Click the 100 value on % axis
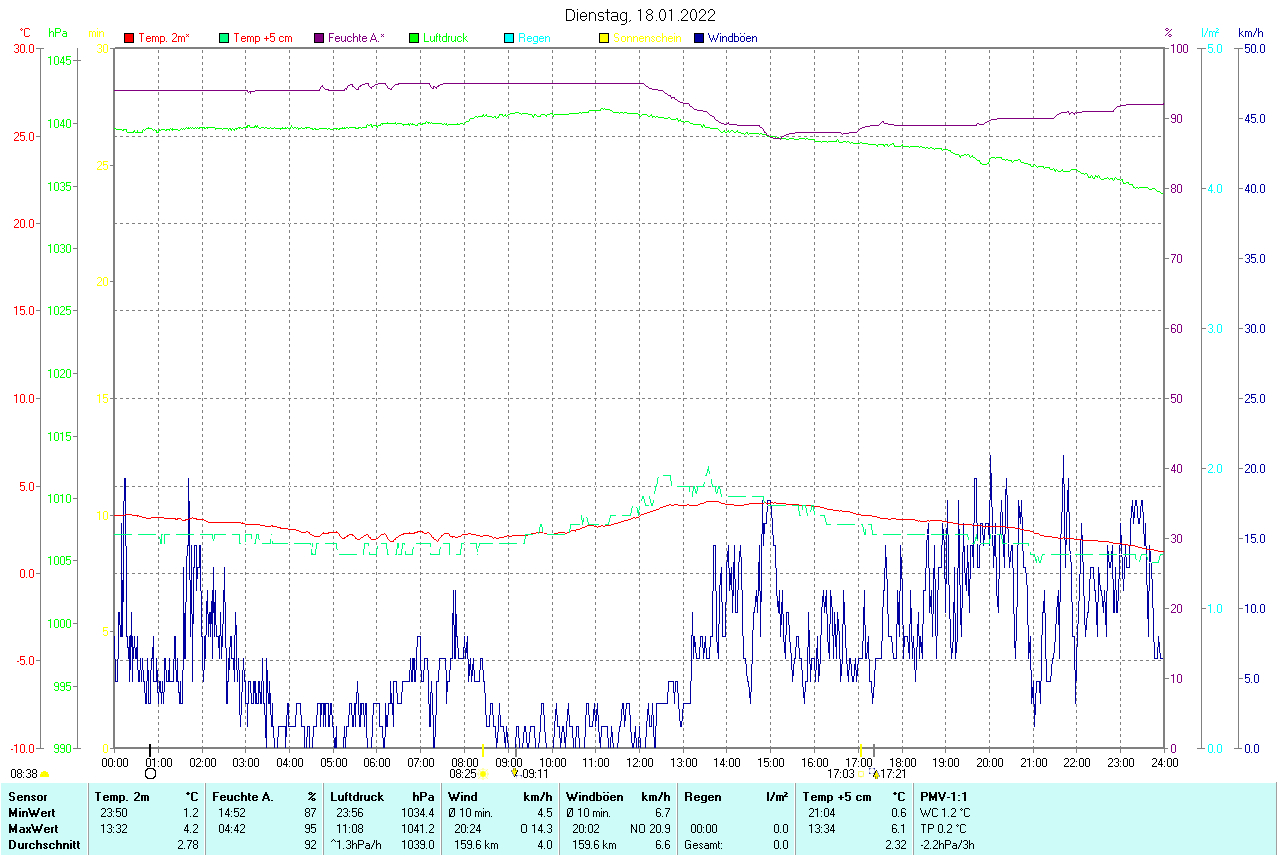 coord(1178,48)
